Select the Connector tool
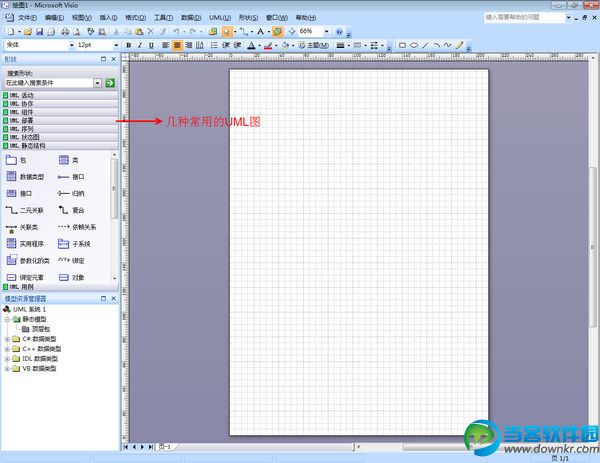Screen dimensions: 600x463 [243, 32]
